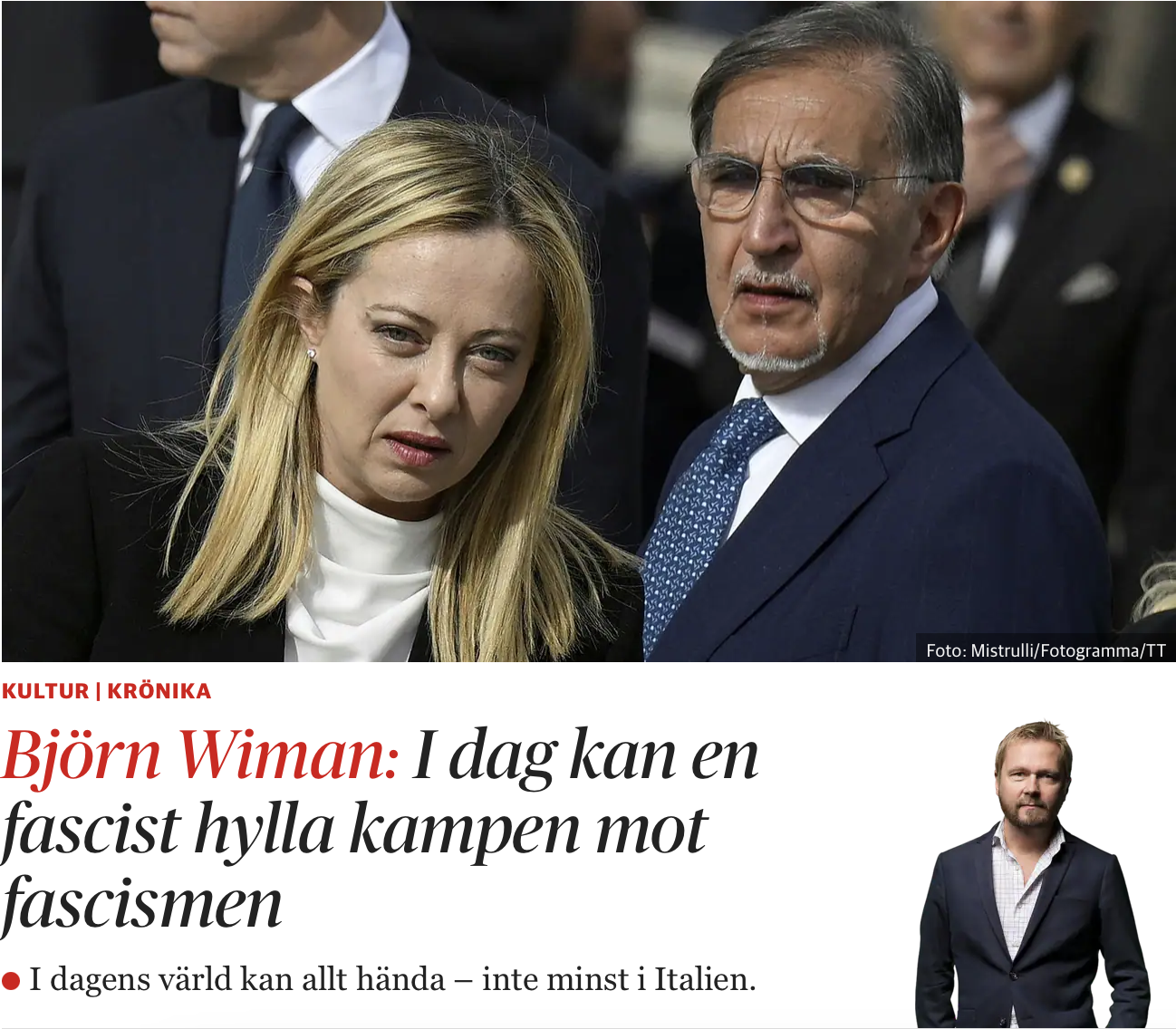Click the headline line 'fascist hylla kampen mot'
Viewport: 1176px width, 1029px height.
point(354,830)
